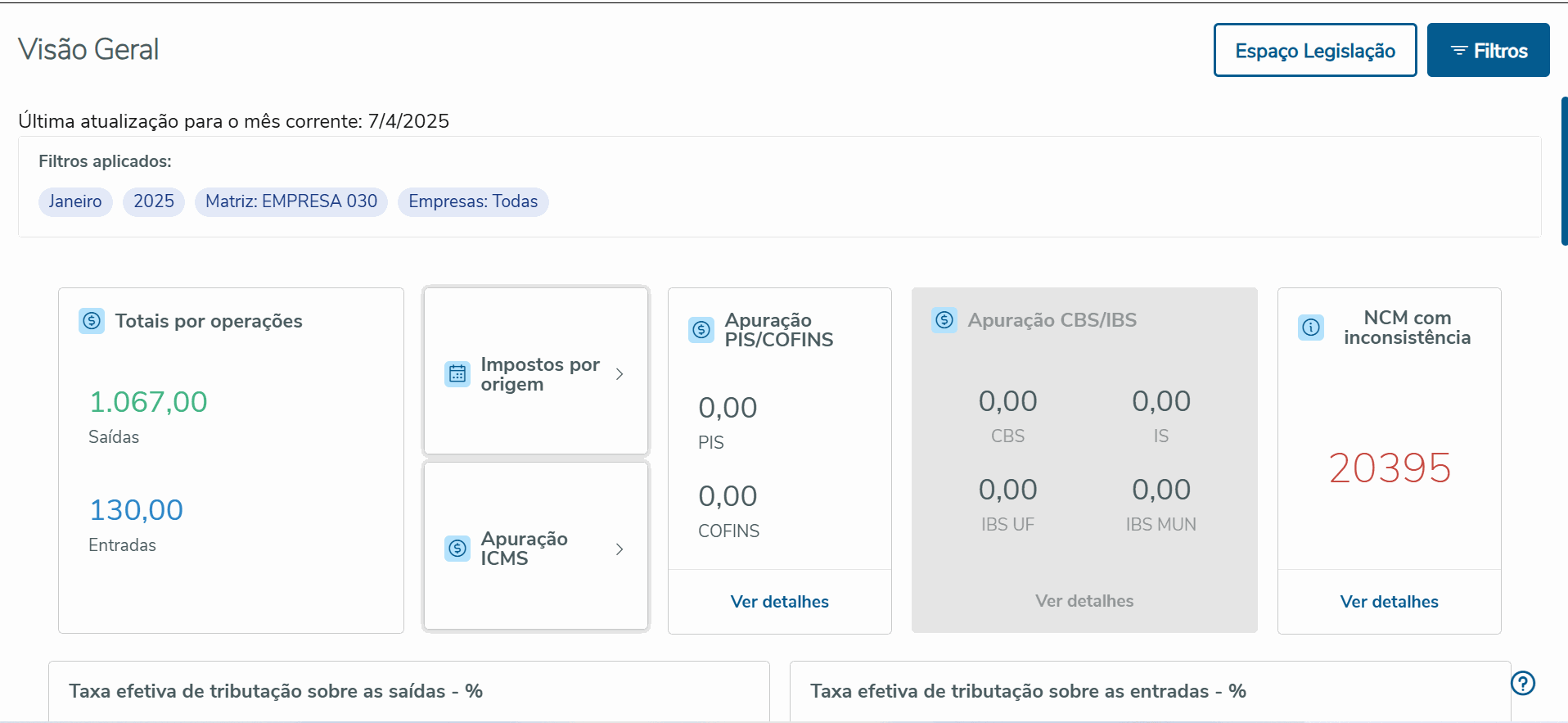Expand Apuração ICMS chevron arrow
1568x723 pixels.
620,549
